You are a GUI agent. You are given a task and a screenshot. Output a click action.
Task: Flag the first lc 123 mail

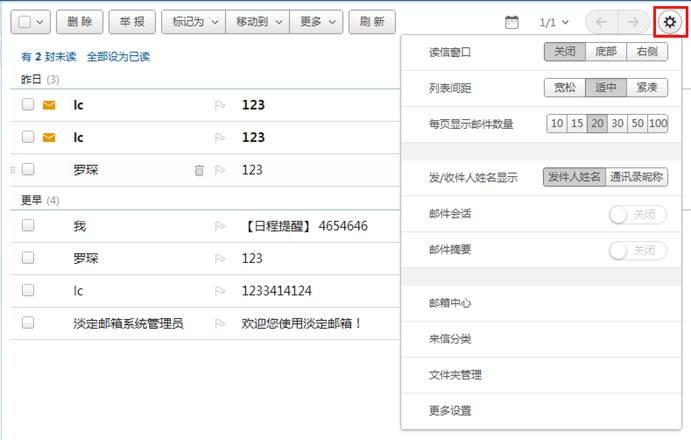tap(219, 105)
